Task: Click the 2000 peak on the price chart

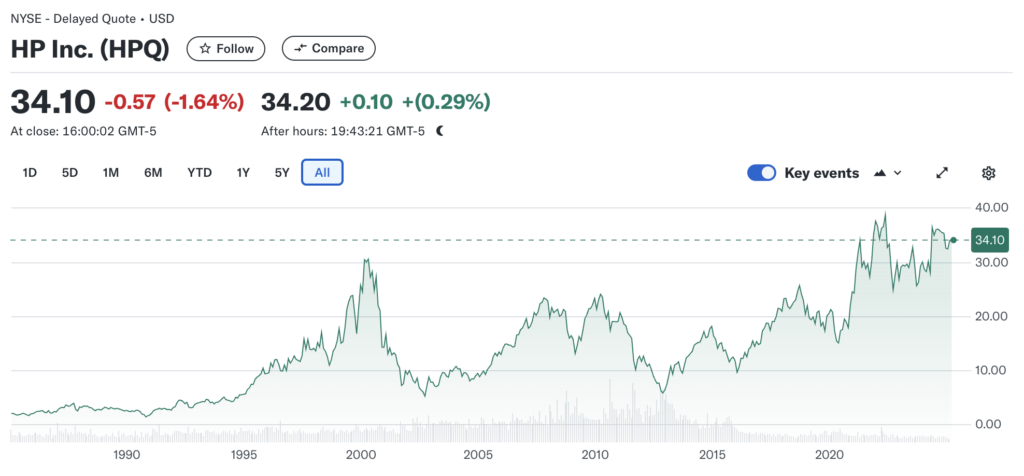Action: coord(366,260)
